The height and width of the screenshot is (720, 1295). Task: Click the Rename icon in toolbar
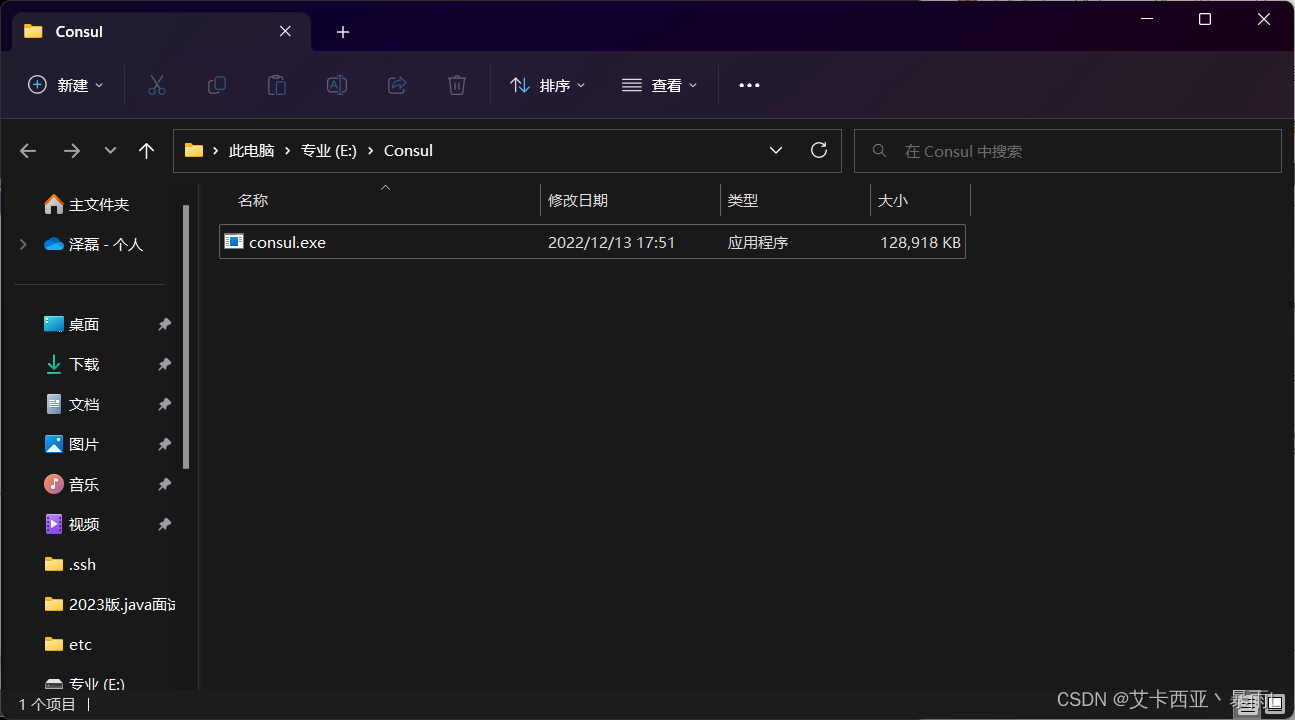(337, 85)
